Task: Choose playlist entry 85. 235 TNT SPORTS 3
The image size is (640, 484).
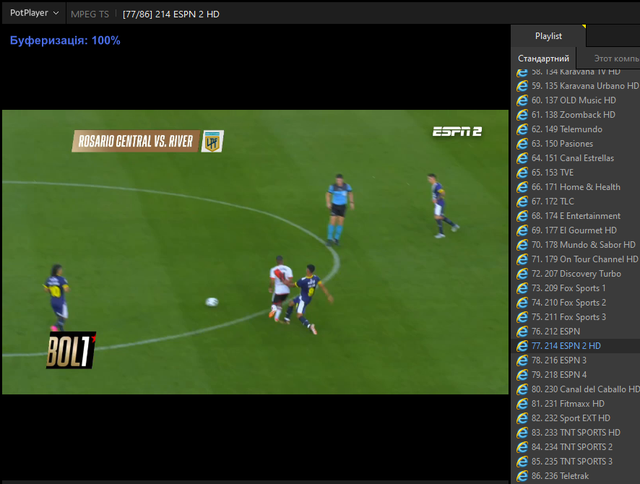Action: point(576,462)
